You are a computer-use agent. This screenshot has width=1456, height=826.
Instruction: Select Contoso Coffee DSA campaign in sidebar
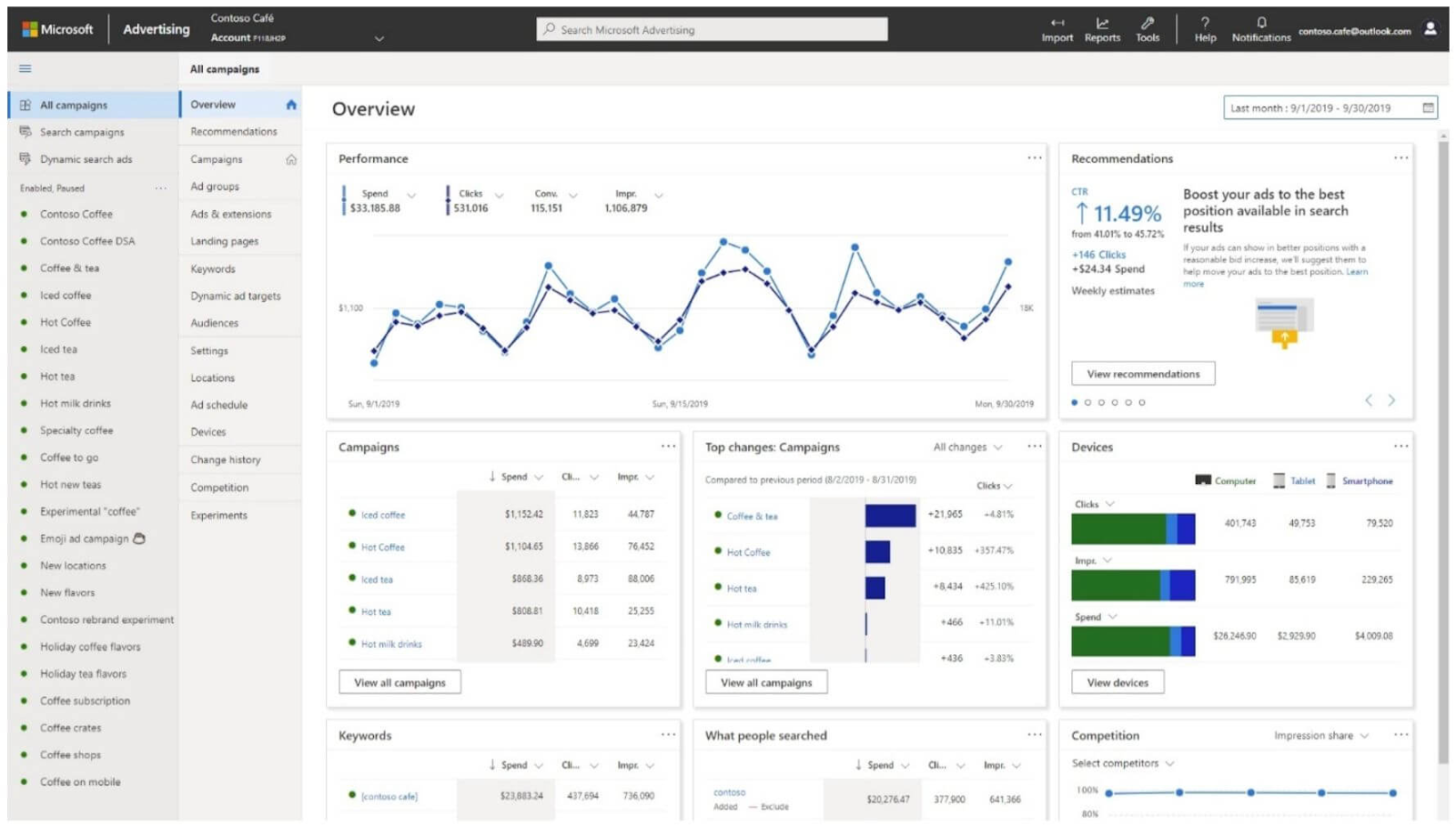(87, 241)
